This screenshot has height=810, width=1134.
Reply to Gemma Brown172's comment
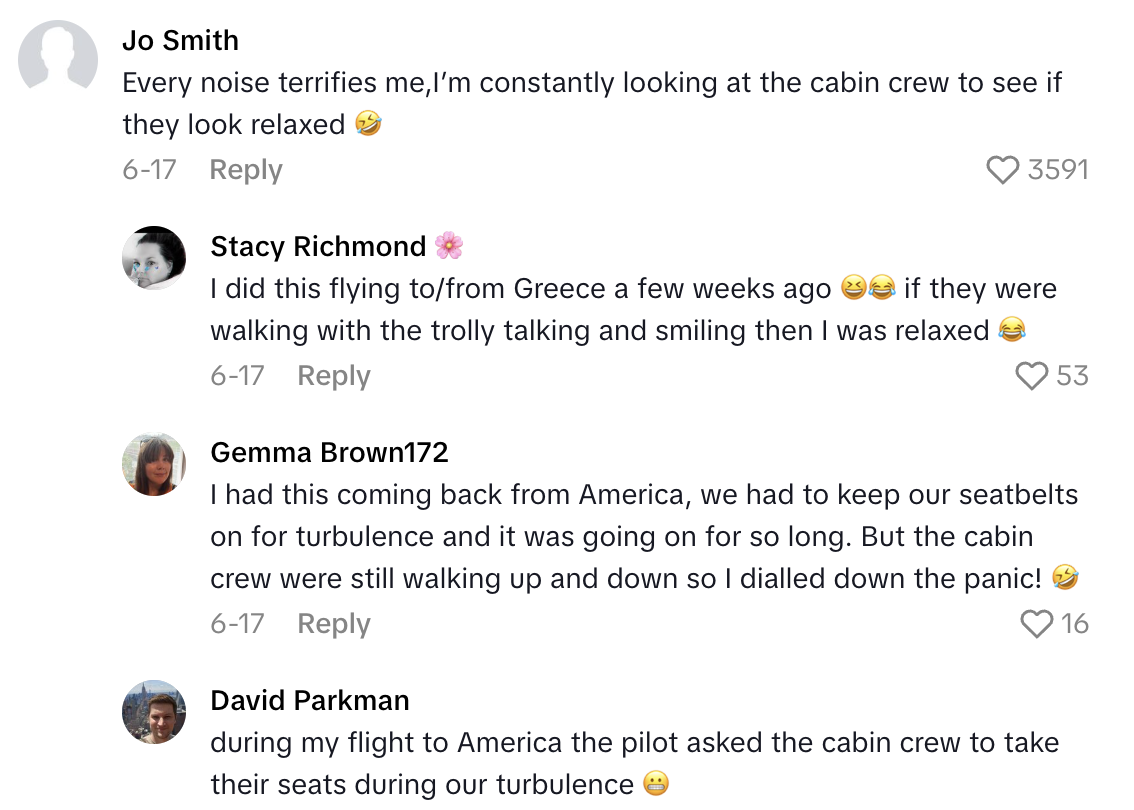(x=334, y=624)
